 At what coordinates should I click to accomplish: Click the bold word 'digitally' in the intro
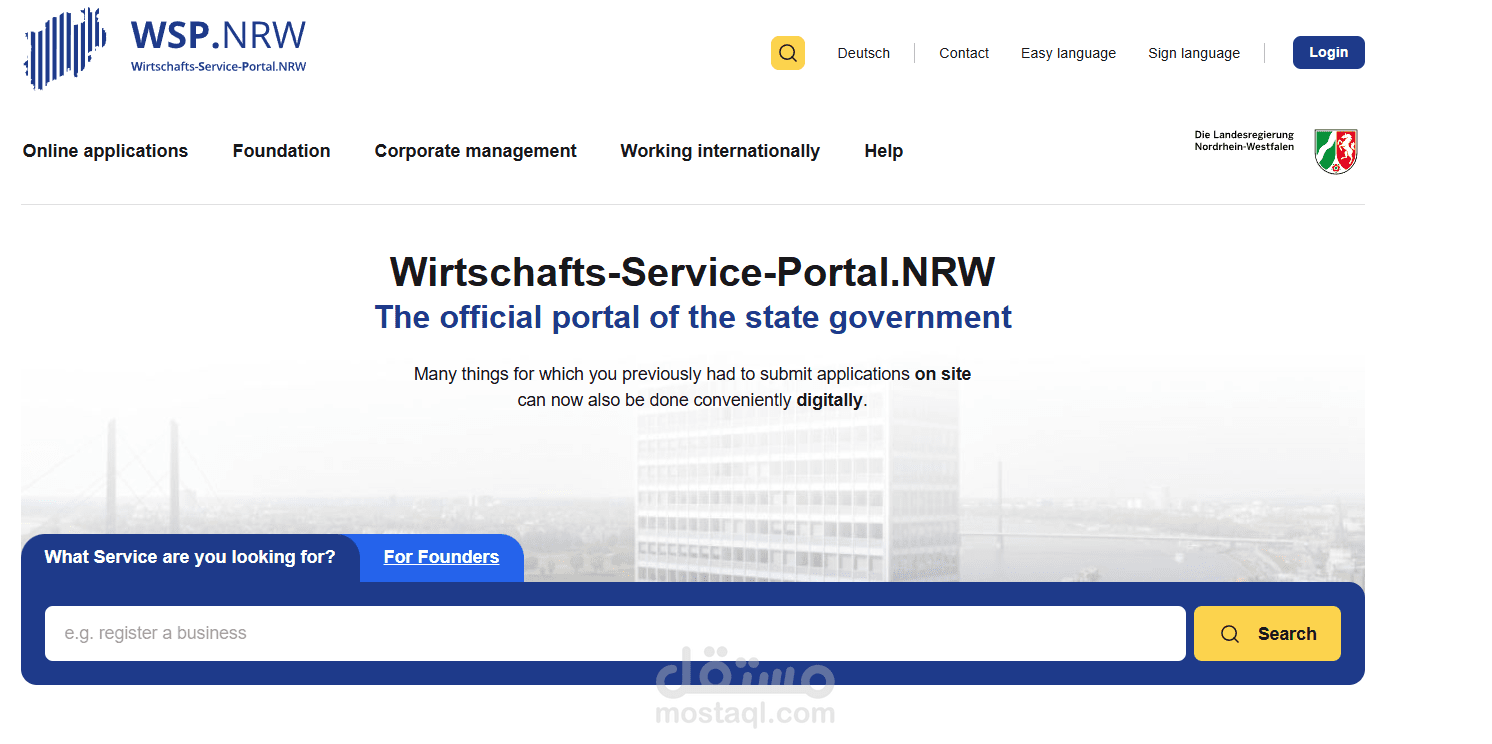(829, 400)
